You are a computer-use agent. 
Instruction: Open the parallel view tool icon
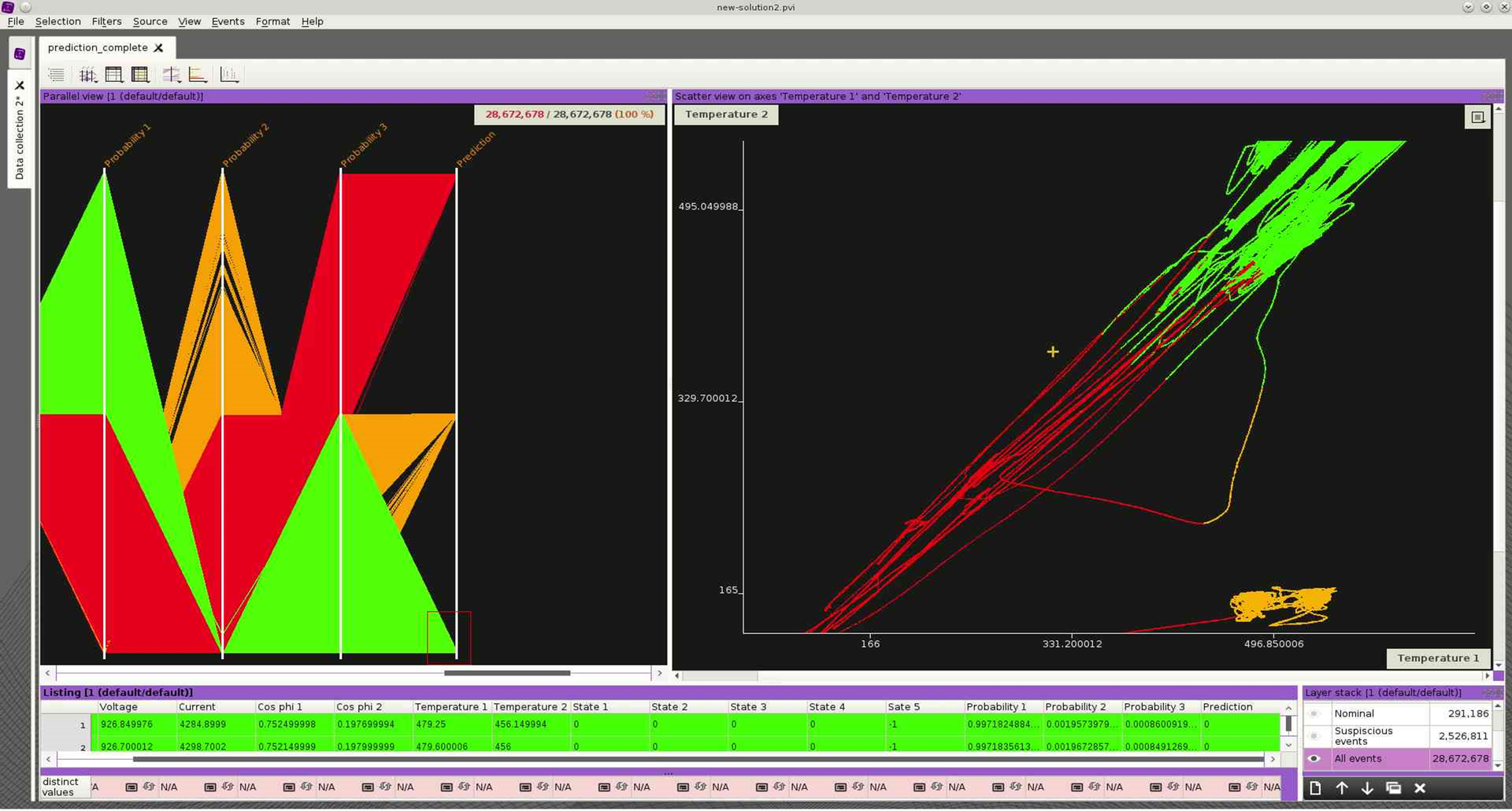pos(88,74)
